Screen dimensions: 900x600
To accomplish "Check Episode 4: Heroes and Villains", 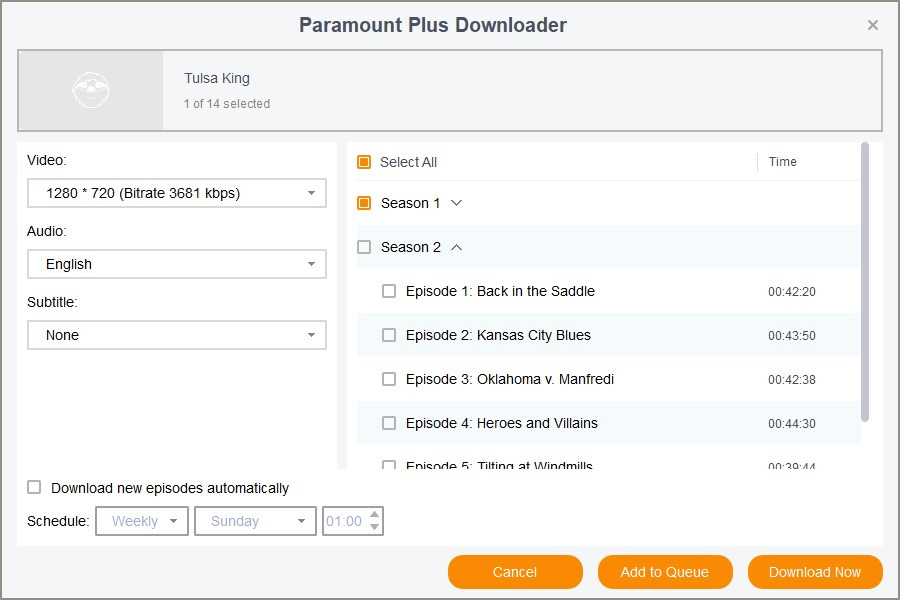I will [389, 423].
